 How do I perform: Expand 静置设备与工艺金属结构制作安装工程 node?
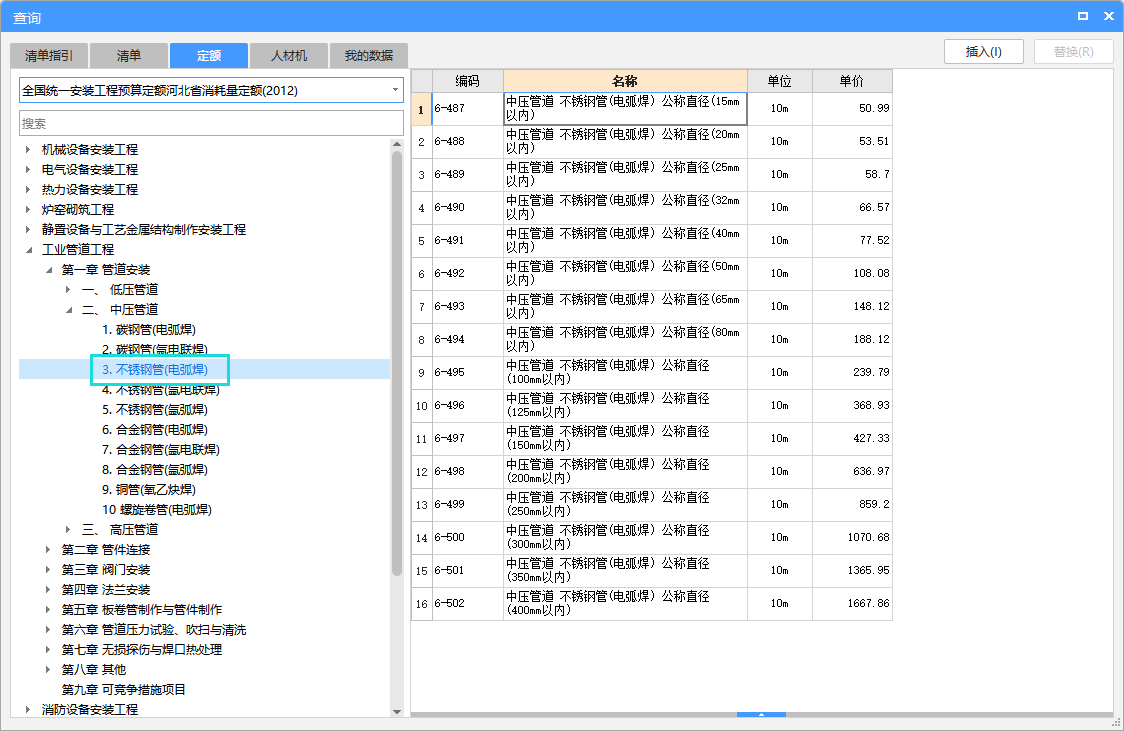click(x=28, y=230)
